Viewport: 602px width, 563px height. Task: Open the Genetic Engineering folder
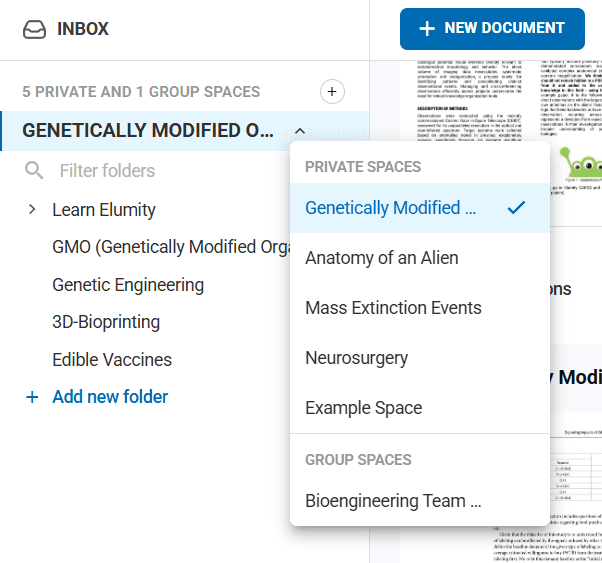[x=128, y=285]
